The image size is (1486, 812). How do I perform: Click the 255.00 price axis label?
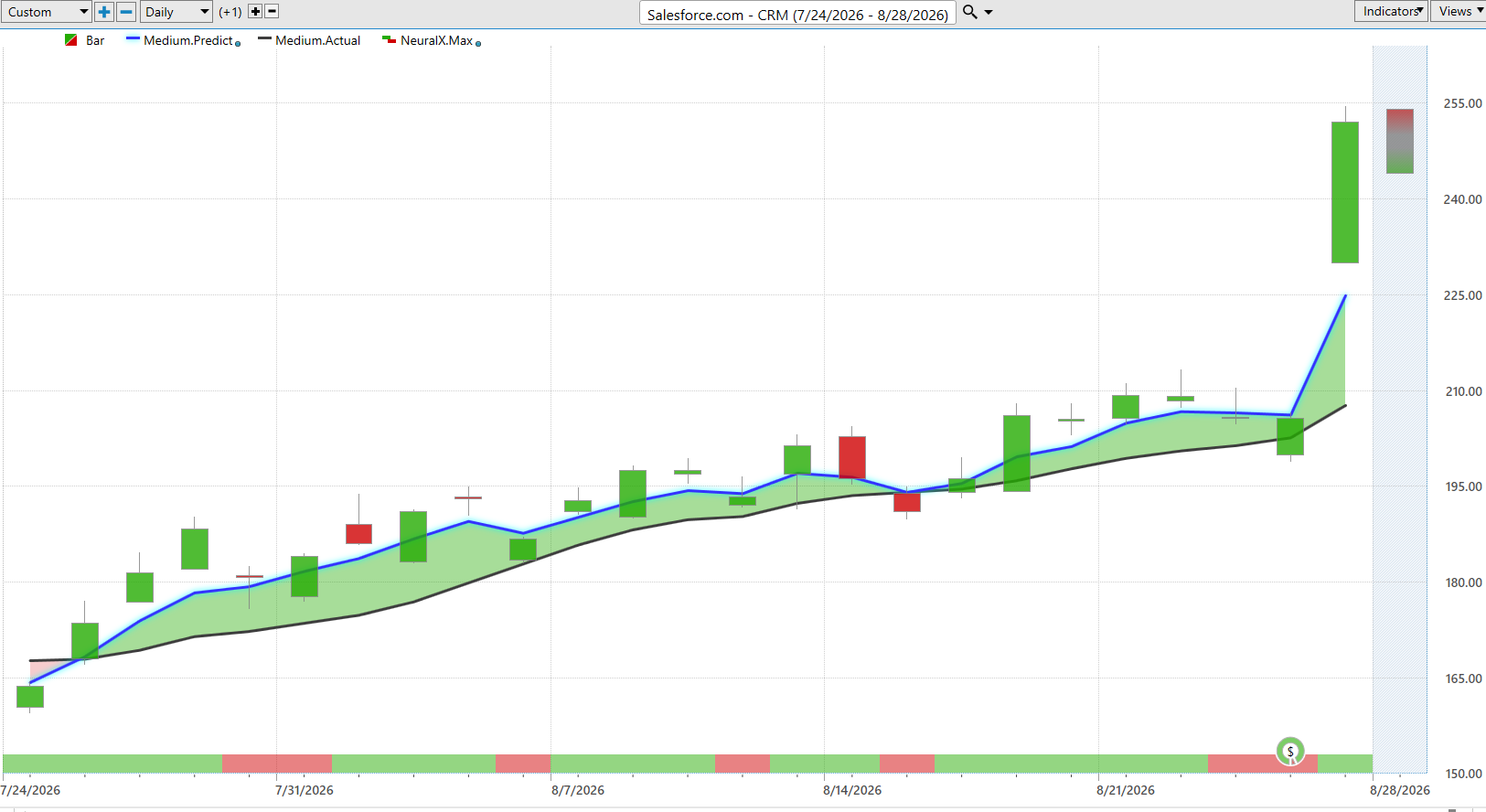click(1462, 103)
